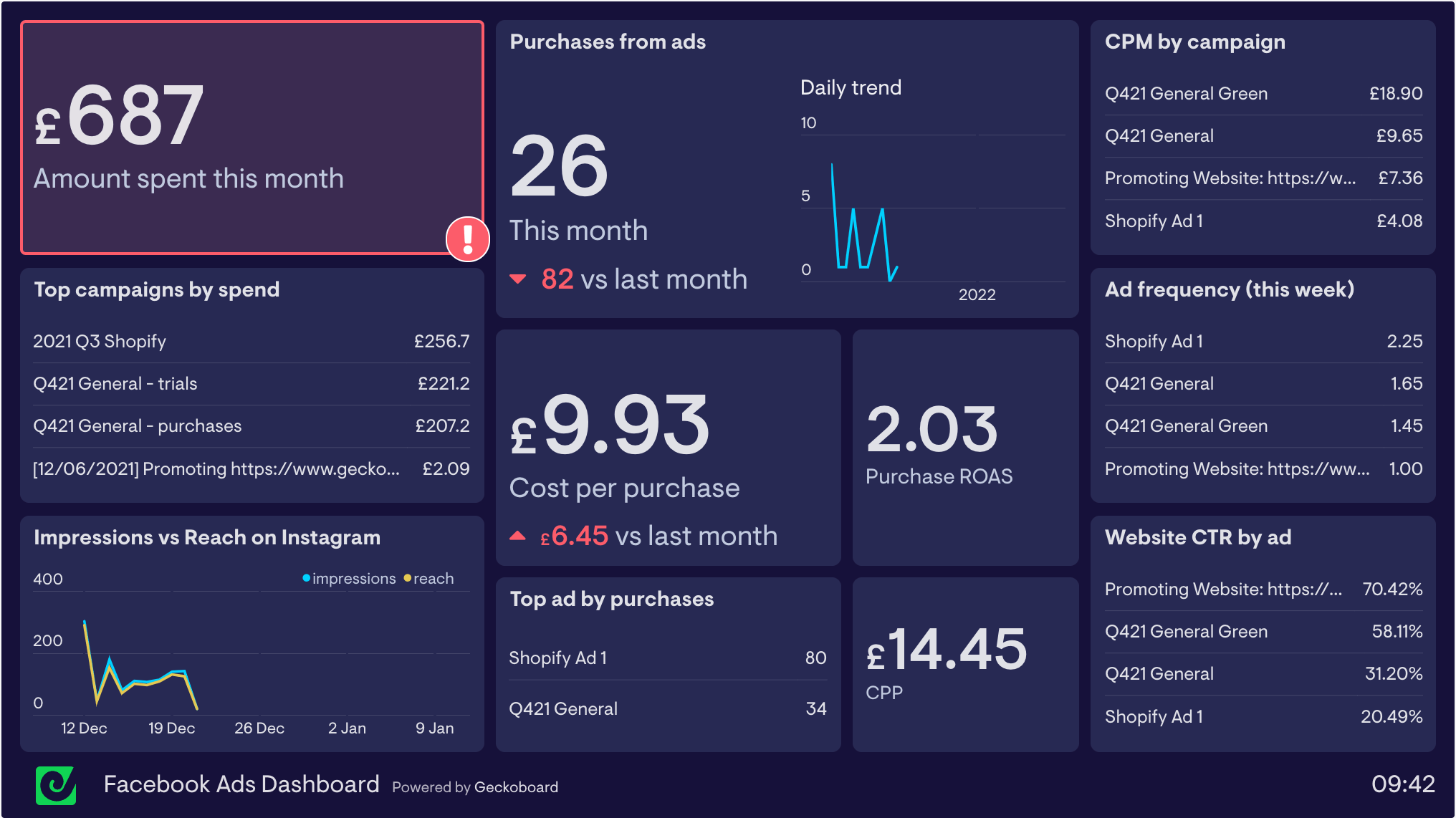Click 'Ad frequency (this week)' heading
This screenshot has height=818, width=1456.
[1230, 290]
